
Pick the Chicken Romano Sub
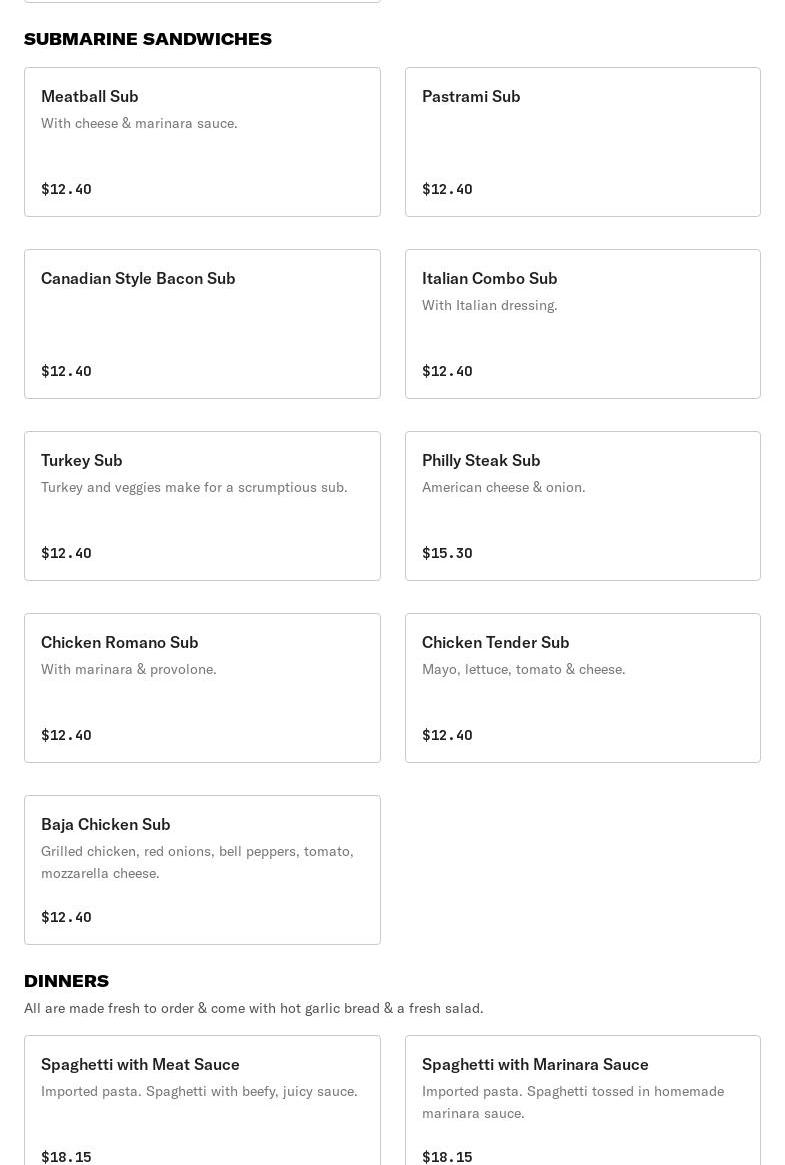pyautogui.click(x=202, y=688)
